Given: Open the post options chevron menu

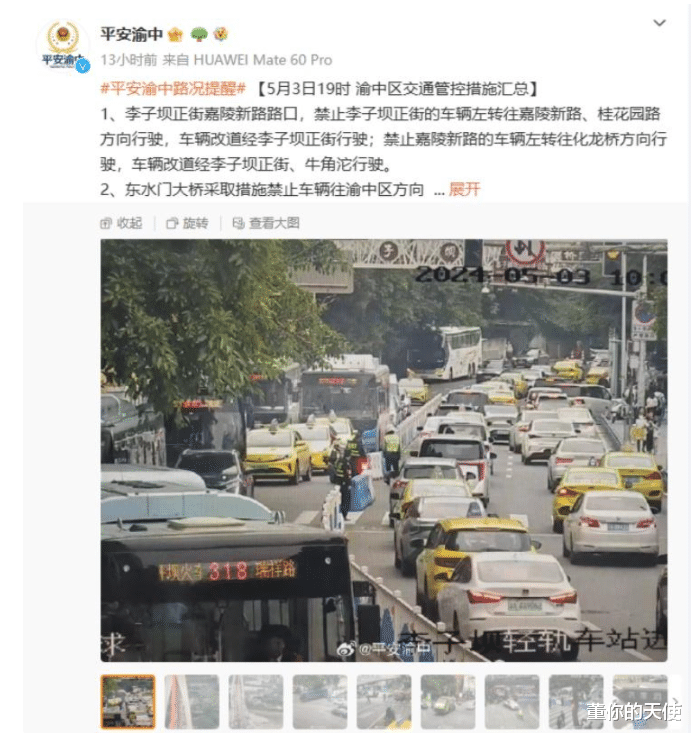Looking at the screenshot, I should coord(659,23).
